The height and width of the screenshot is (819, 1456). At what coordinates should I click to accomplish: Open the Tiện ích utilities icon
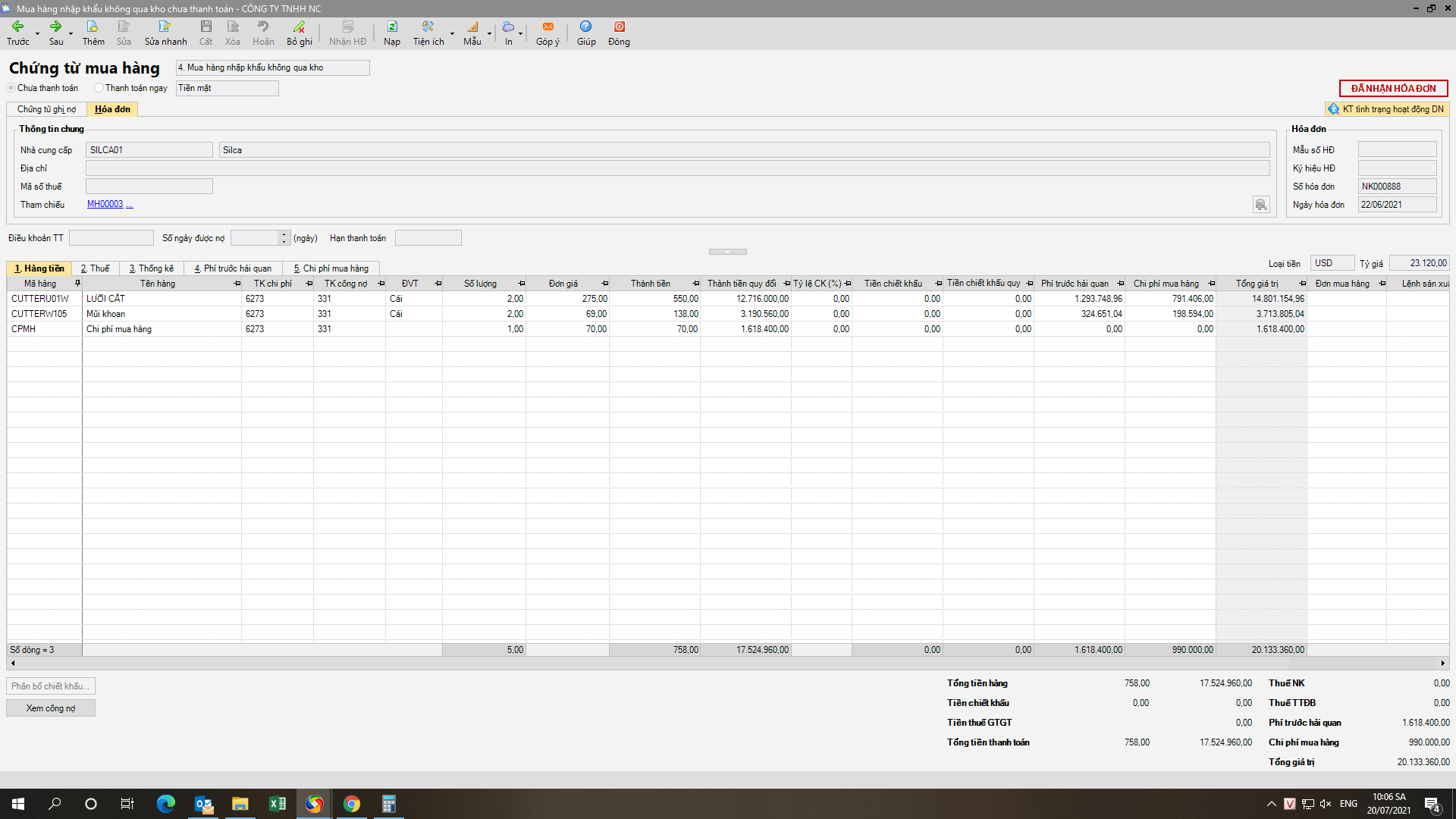428,27
